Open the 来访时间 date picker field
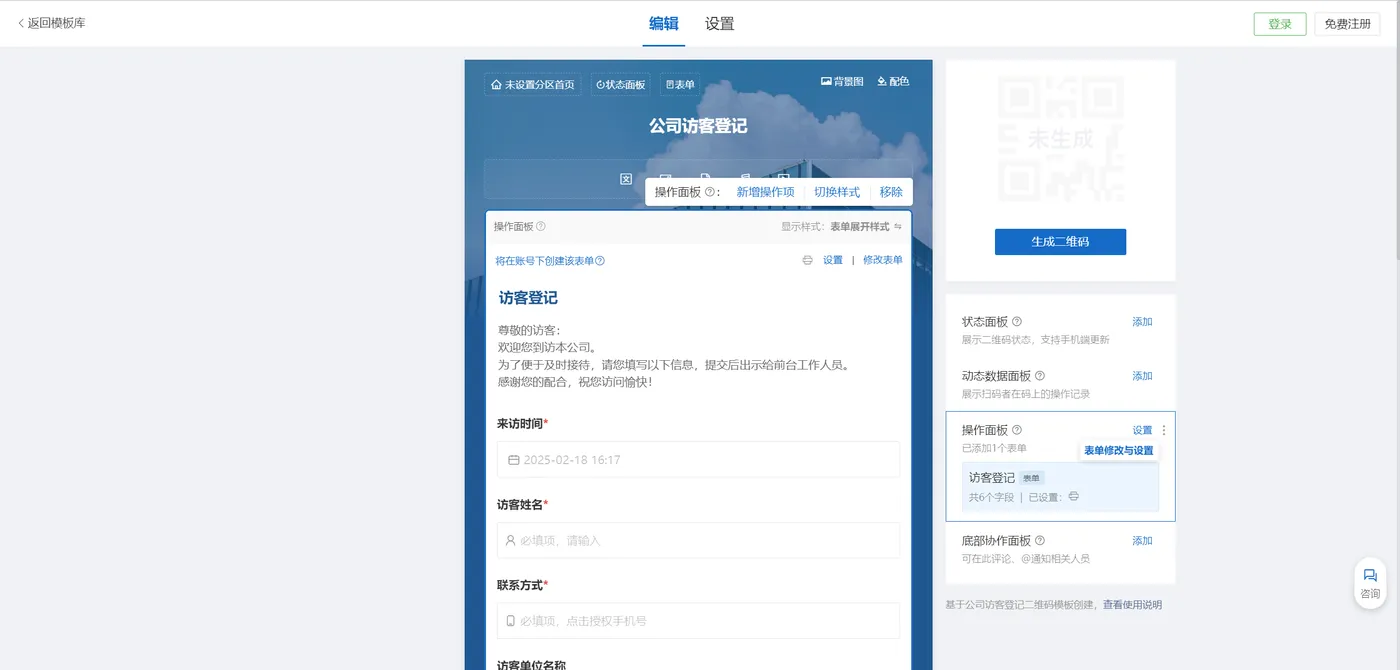 [698, 460]
